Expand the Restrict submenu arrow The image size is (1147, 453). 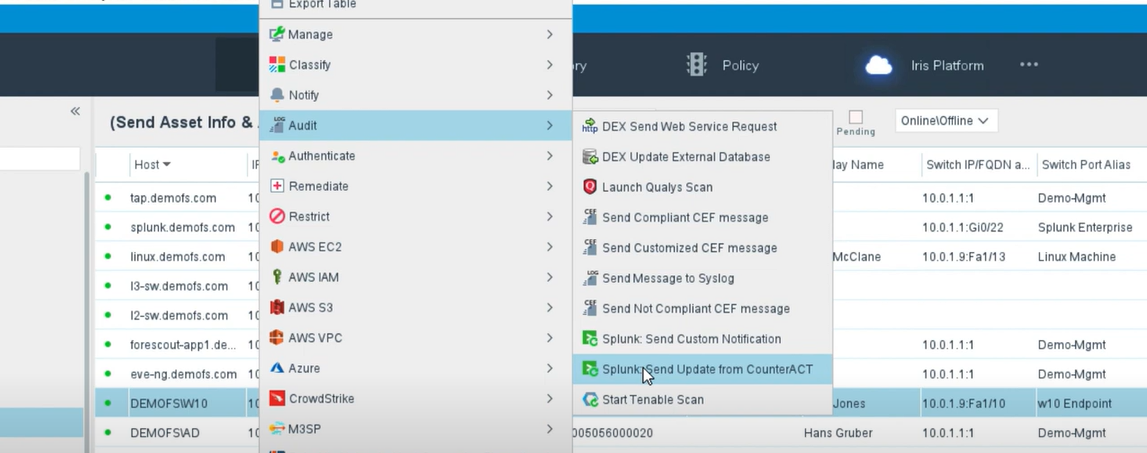click(549, 217)
